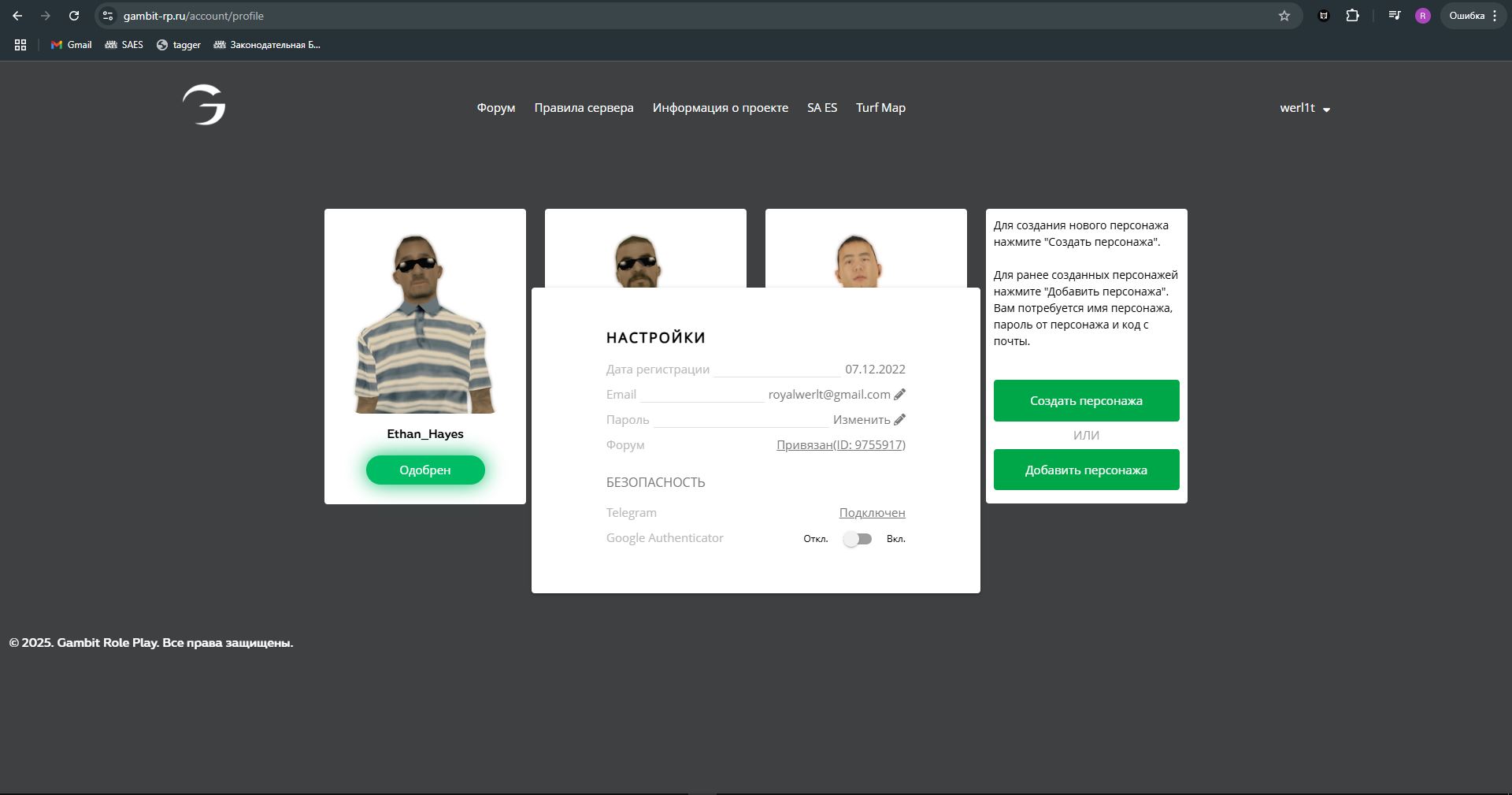1512x795 pixels.
Task: Expand the werl1t account dropdown
Action: coord(1305,108)
